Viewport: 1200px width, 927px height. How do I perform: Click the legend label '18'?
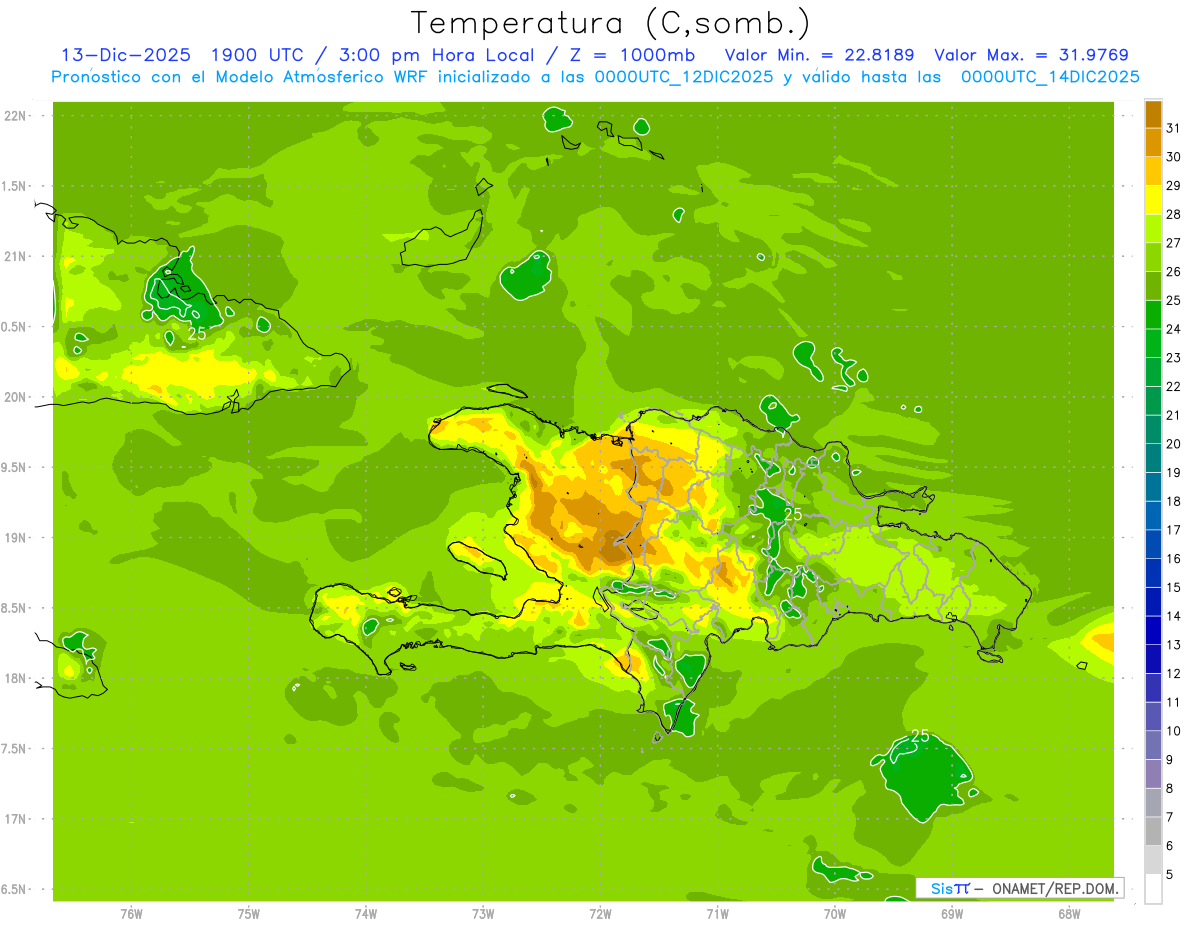[x=1173, y=502]
